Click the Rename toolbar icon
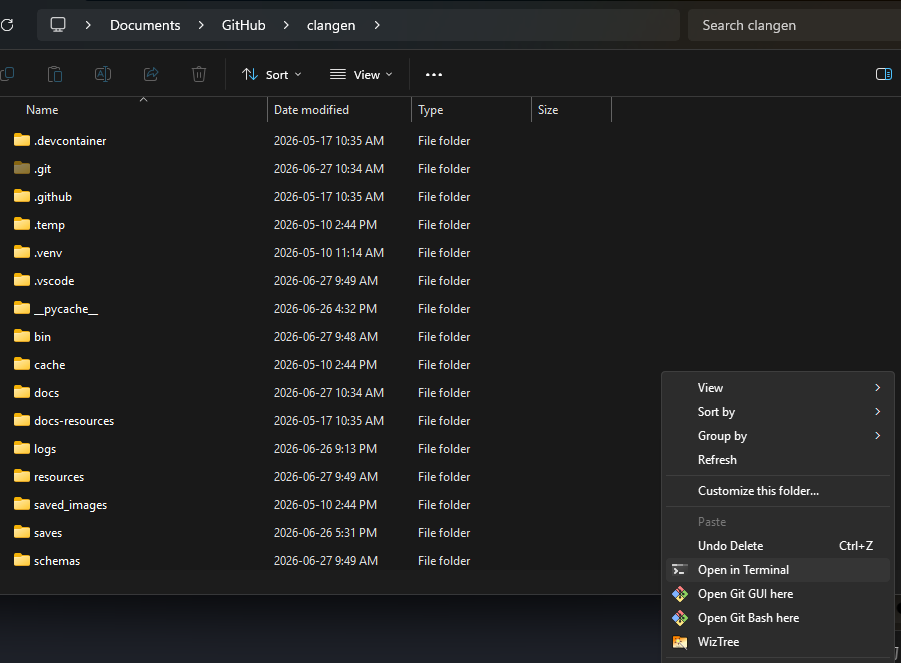The height and width of the screenshot is (663, 901). pos(103,74)
